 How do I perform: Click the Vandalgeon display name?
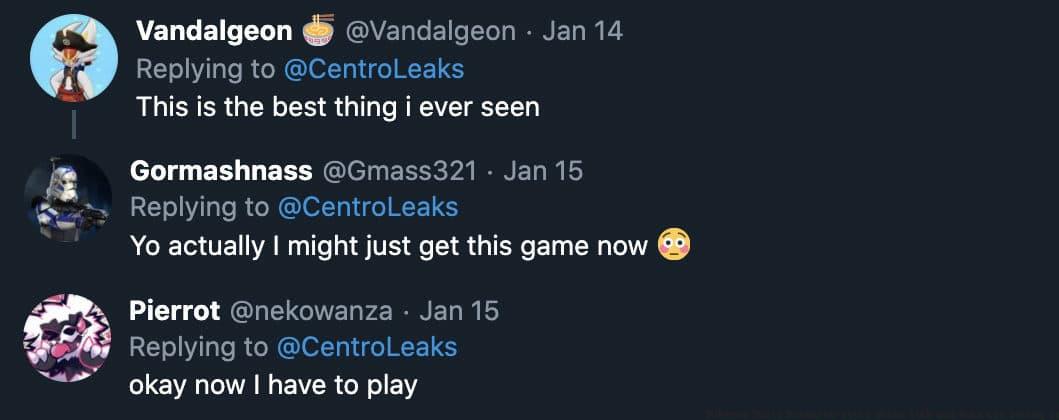(213, 31)
